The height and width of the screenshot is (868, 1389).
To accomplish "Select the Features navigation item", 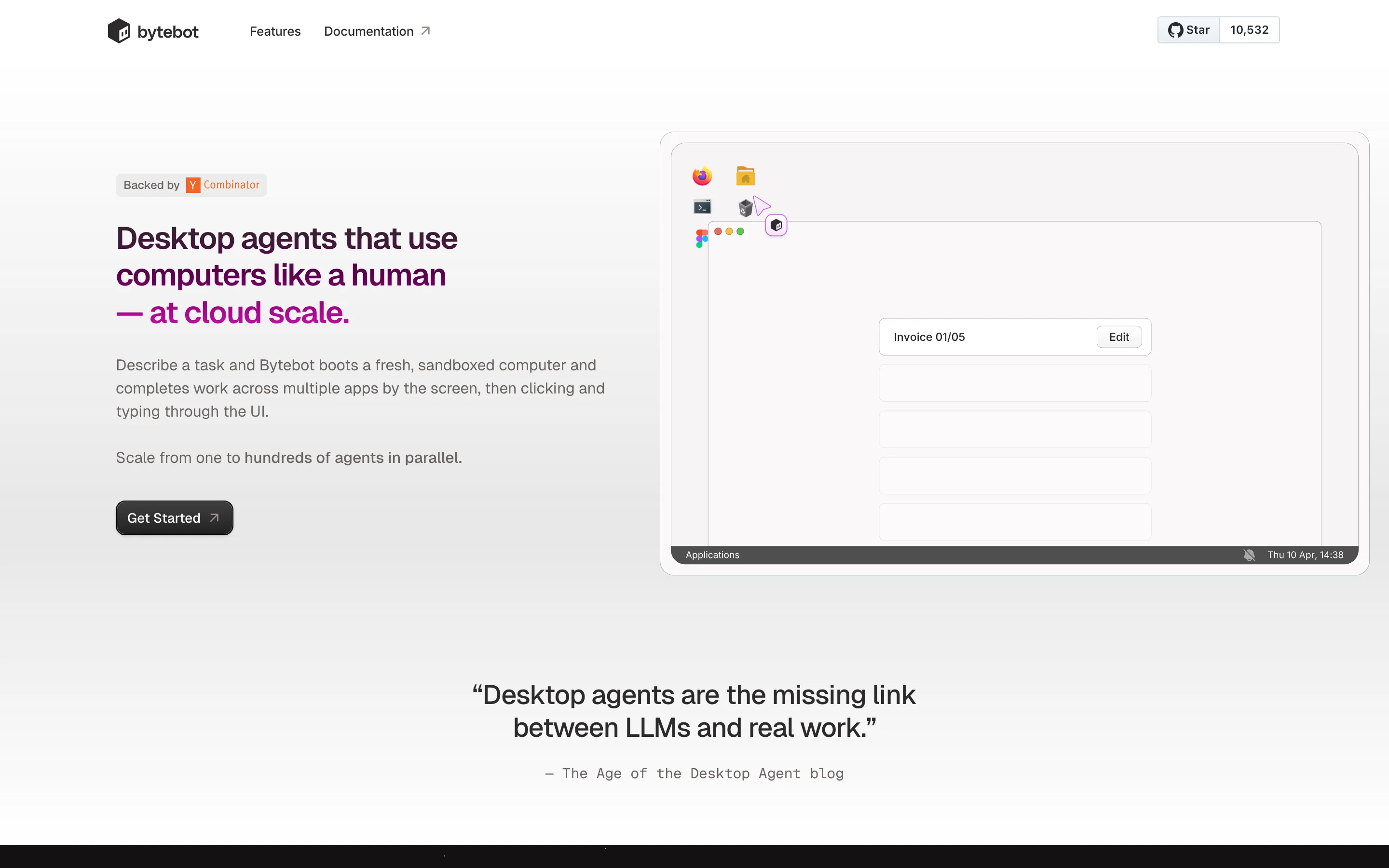I will (275, 31).
